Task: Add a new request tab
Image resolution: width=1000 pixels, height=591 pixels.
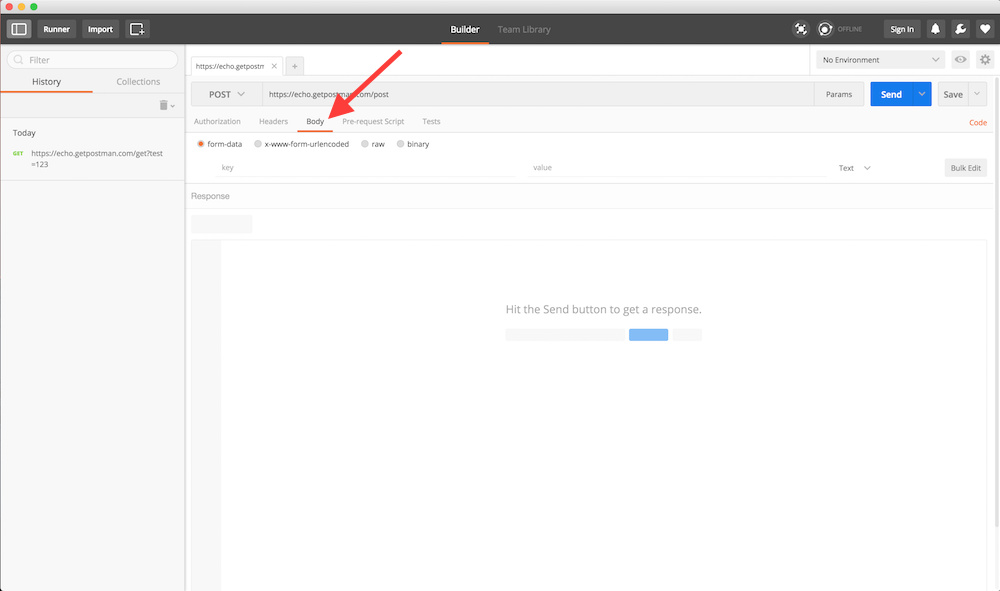Action: (x=295, y=66)
